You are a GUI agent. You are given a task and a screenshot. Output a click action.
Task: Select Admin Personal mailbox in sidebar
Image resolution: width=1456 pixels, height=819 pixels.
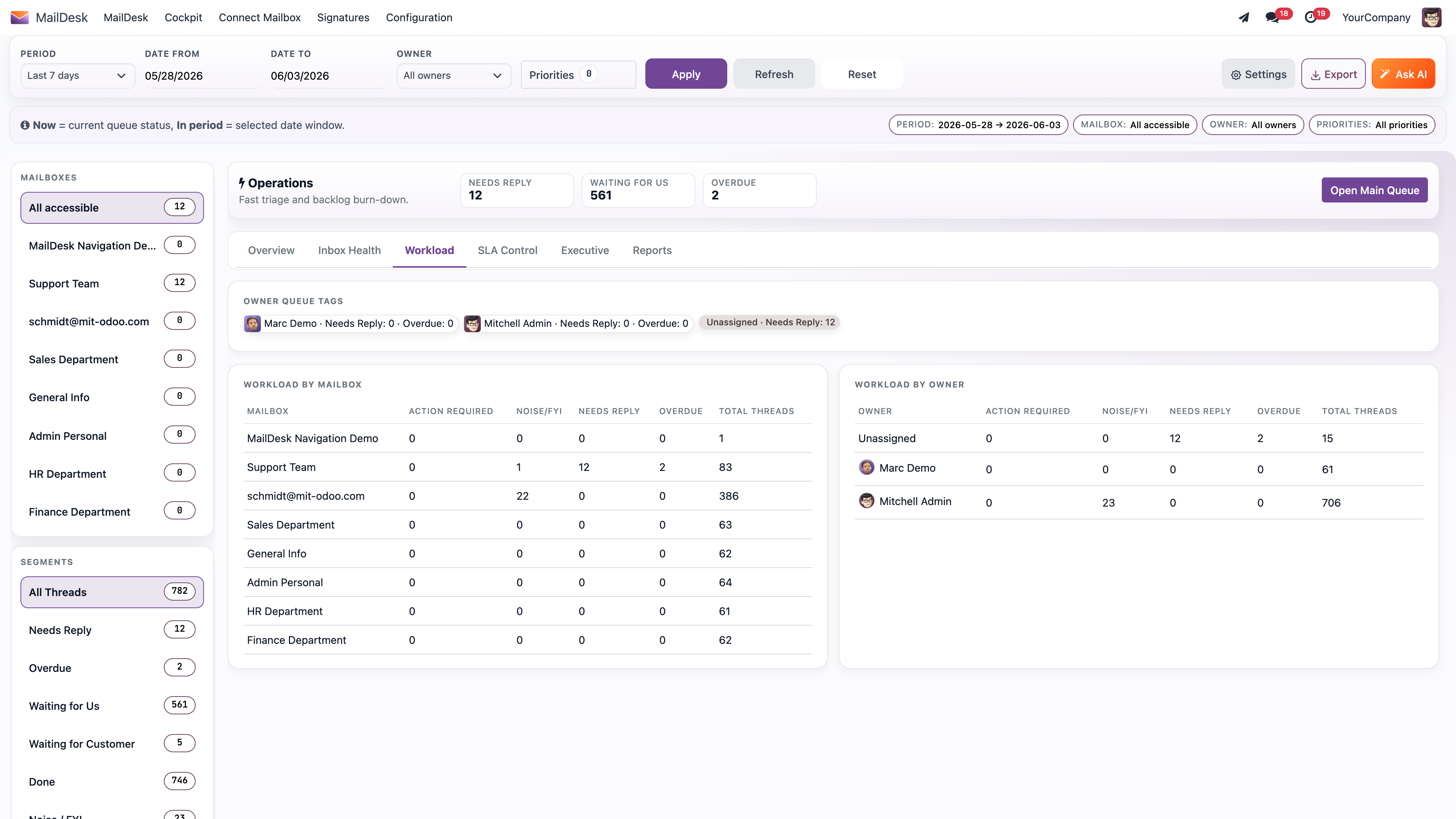pos(112,435)
